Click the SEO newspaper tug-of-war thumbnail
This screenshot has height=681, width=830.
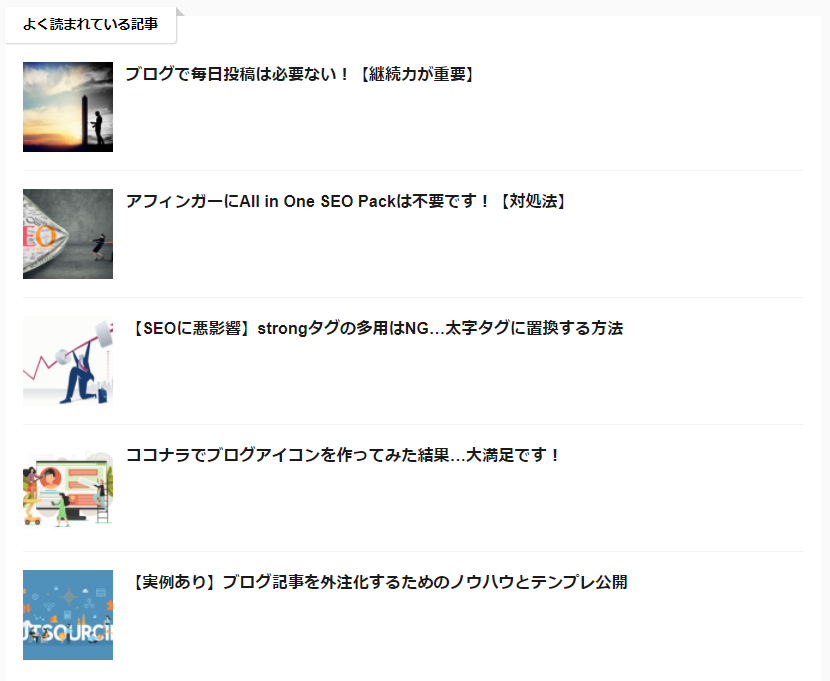(x=68, y=234)
